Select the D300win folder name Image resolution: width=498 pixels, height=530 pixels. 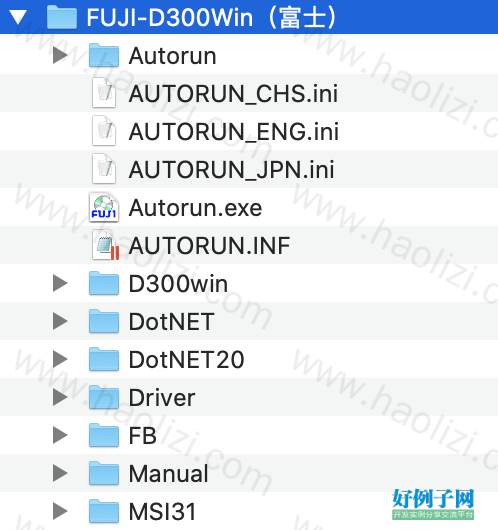point(178,283)
